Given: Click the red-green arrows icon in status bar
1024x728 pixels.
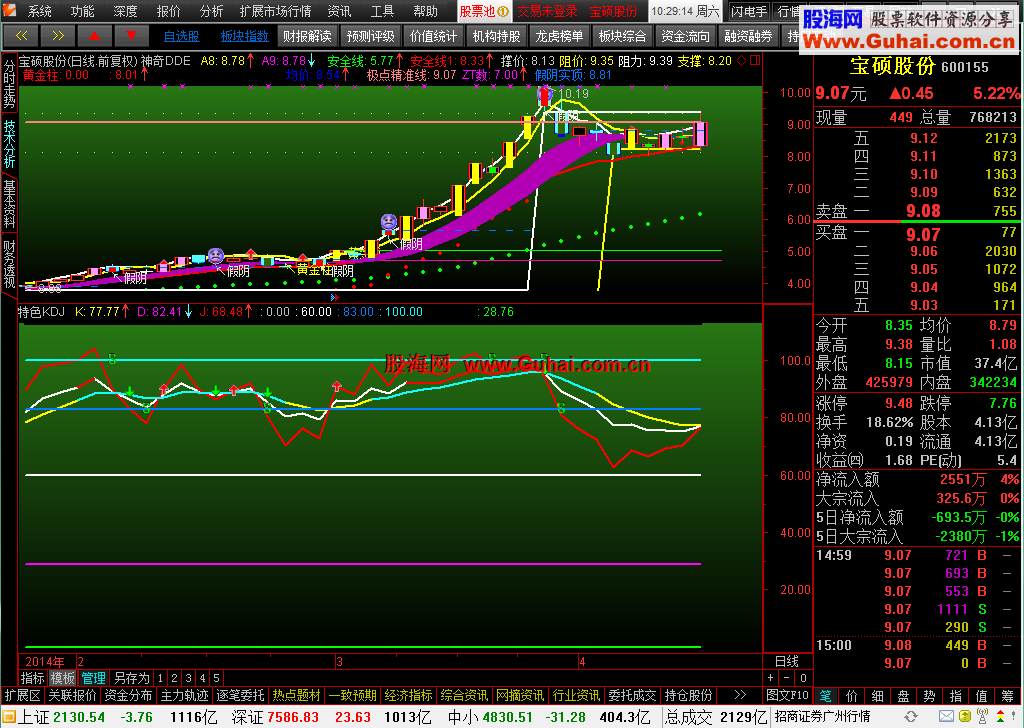Looking at the screenshot, I should pos(1000,717).
